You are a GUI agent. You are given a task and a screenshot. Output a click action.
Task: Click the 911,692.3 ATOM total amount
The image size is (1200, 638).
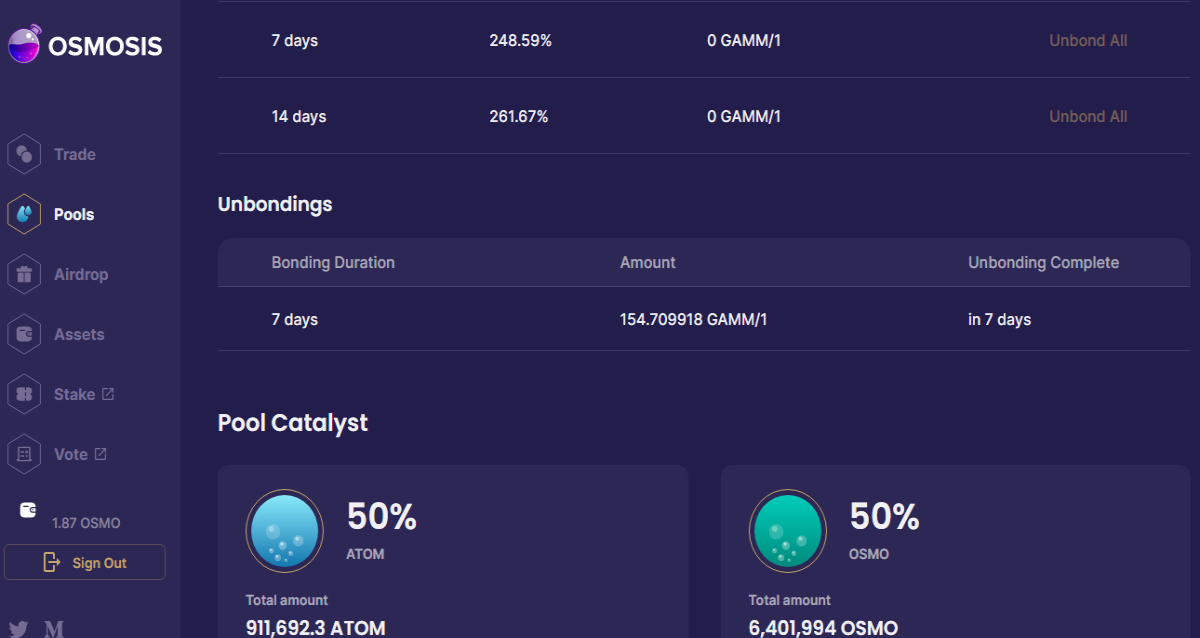[x=315, y=629]
